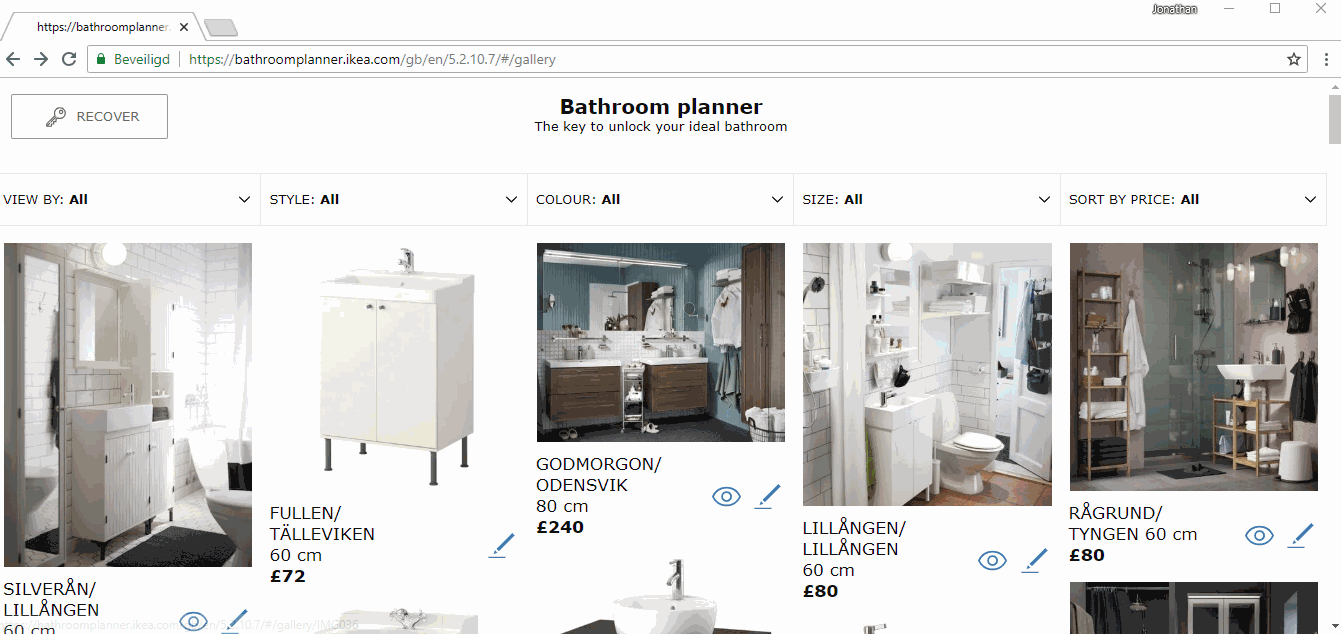Viewport: 1341px width, 634px height.
Task: Preview LILLÅNGEN/LILLÅNGEN using the eye icon
Action: point(992,560)
